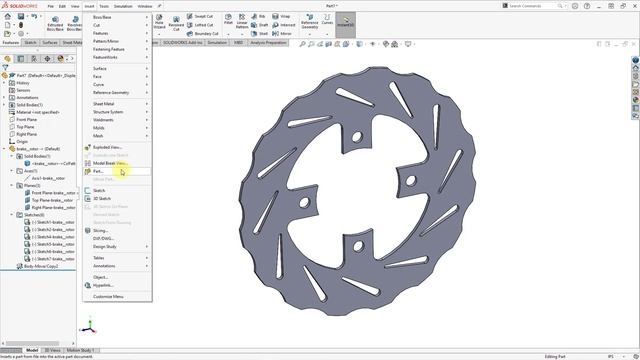Open the Tools menu
Viewport: 640px width, 360px height.
point(104,6)
